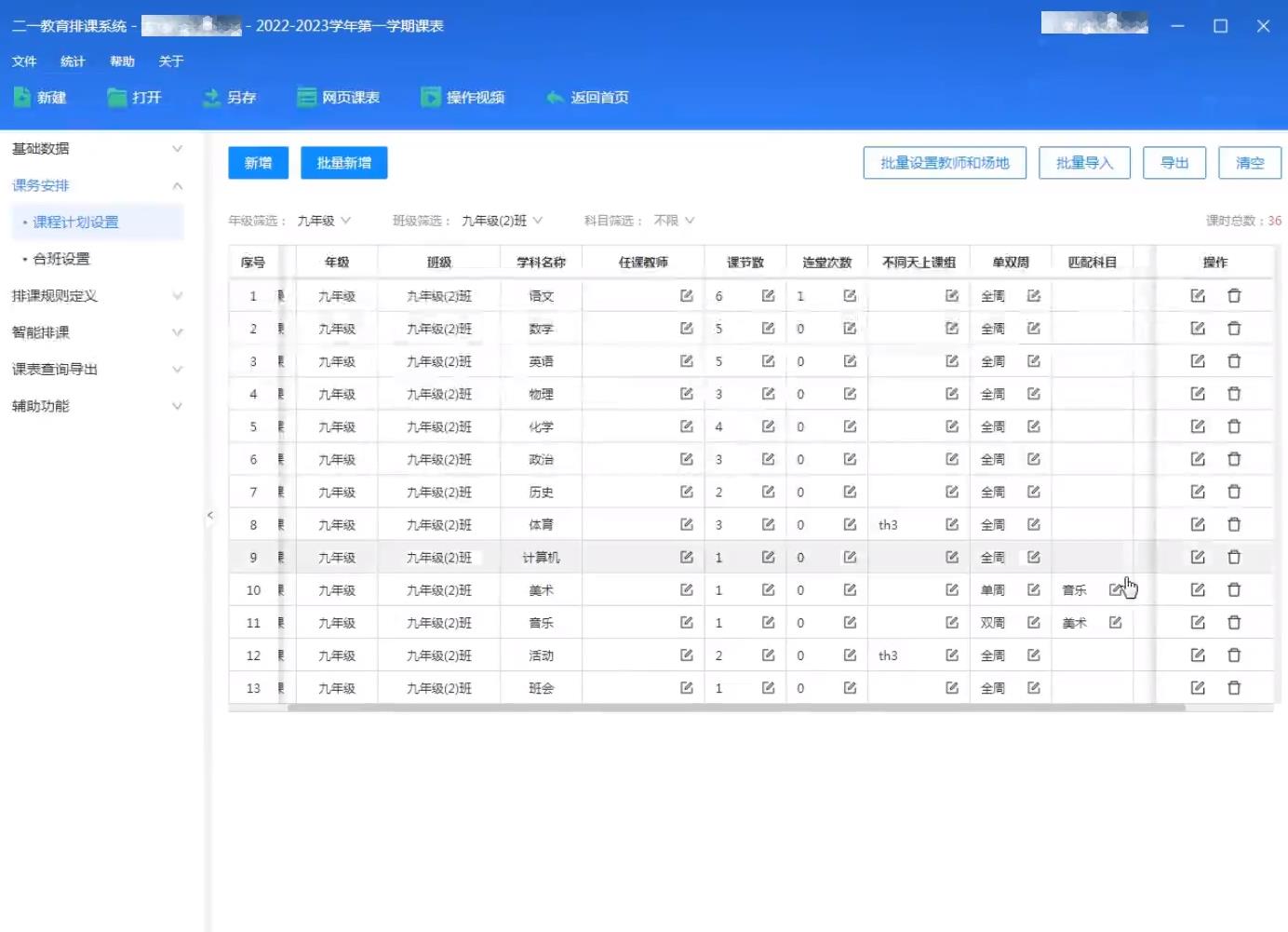
Task: Open the 帮助 menu
Action: coord(122,61)
